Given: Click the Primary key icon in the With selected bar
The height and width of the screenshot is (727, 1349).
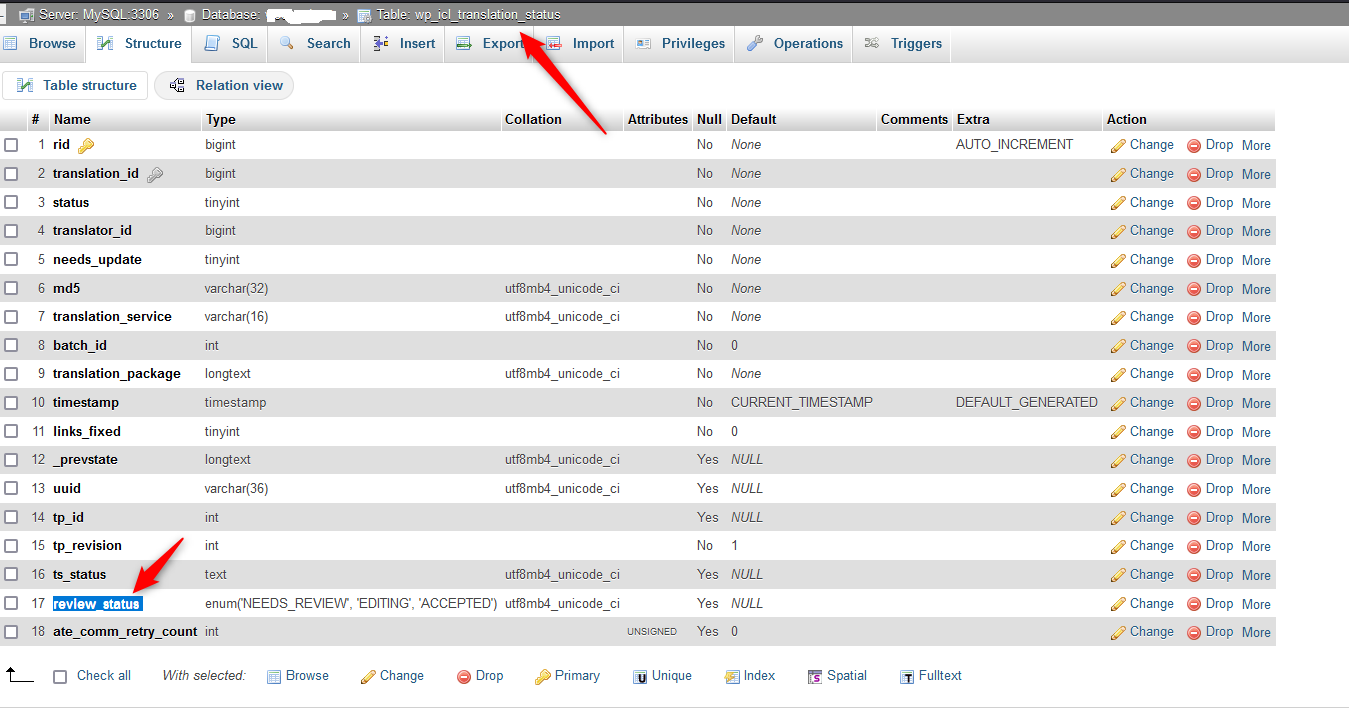Looking at the screenshot, I should click(x=543, y=677).
